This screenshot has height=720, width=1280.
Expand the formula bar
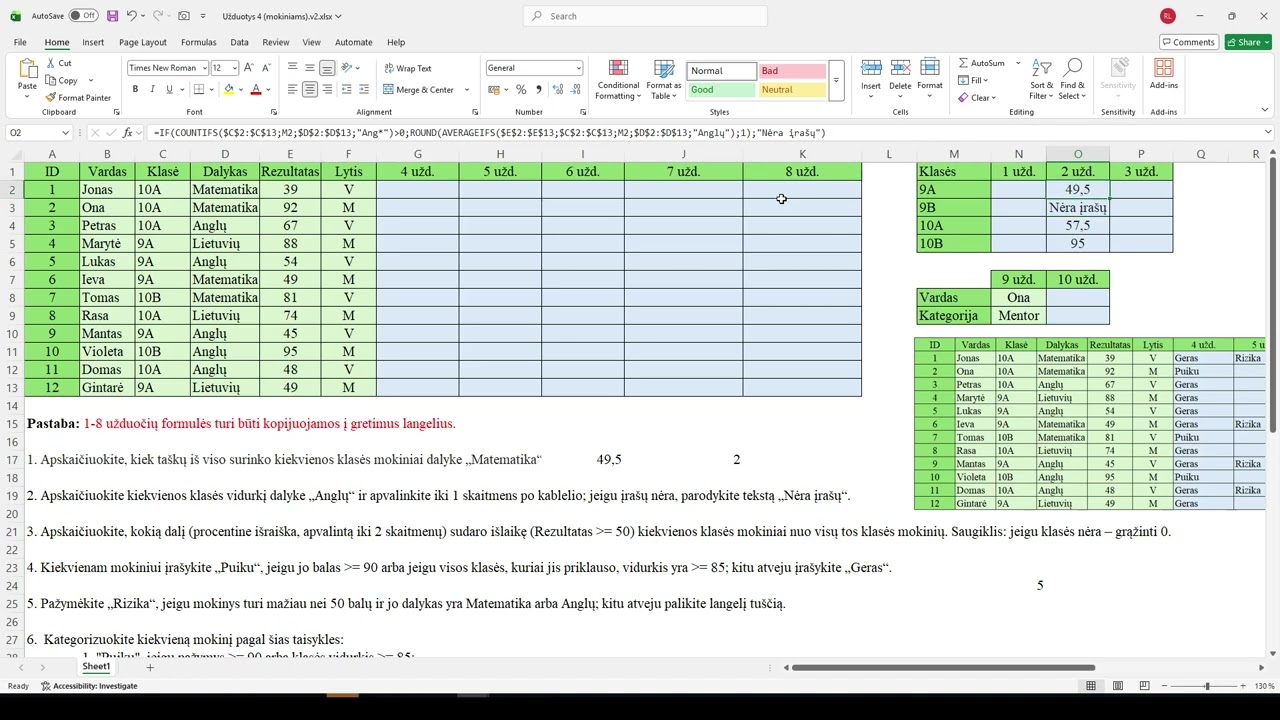(x=1268, y=132)
